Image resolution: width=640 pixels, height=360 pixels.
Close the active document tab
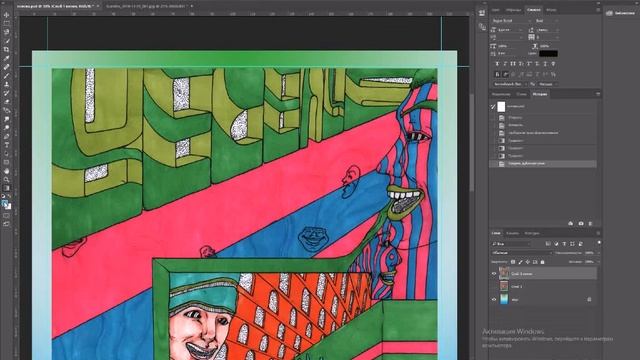point(98,6)
